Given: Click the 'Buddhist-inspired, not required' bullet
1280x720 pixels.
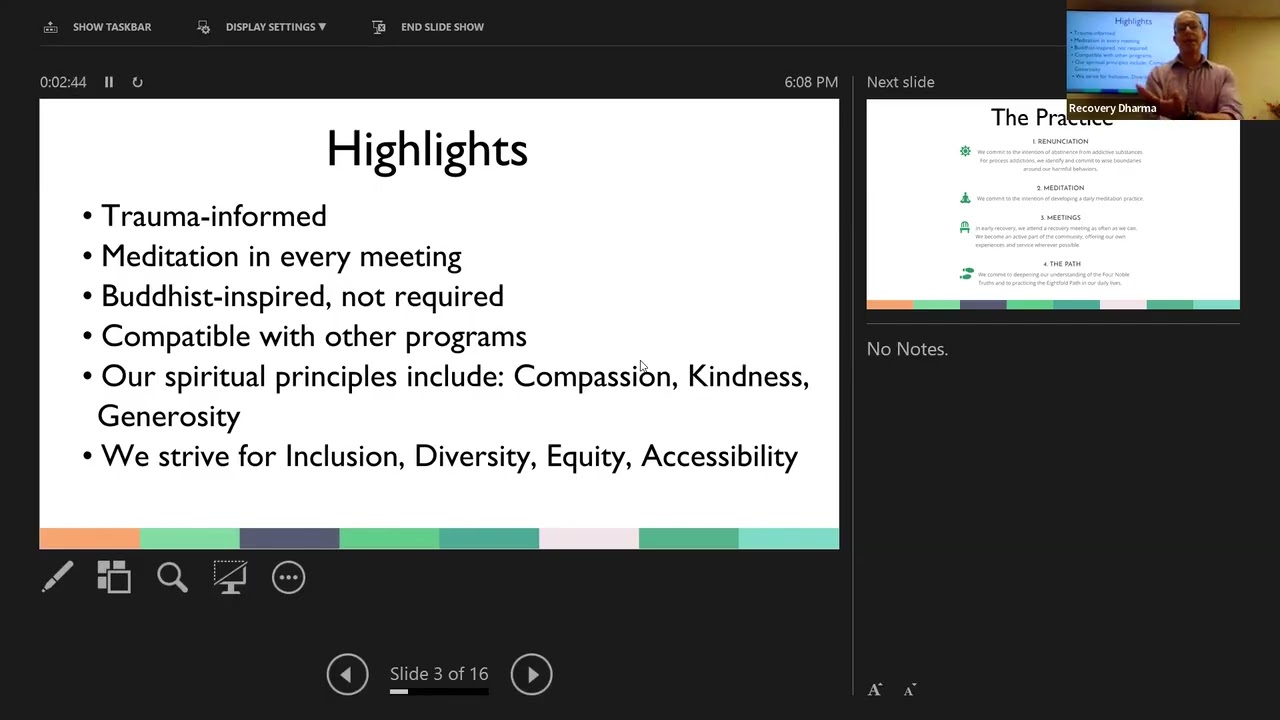Looking at the screenshot, I should pos(302,296).
